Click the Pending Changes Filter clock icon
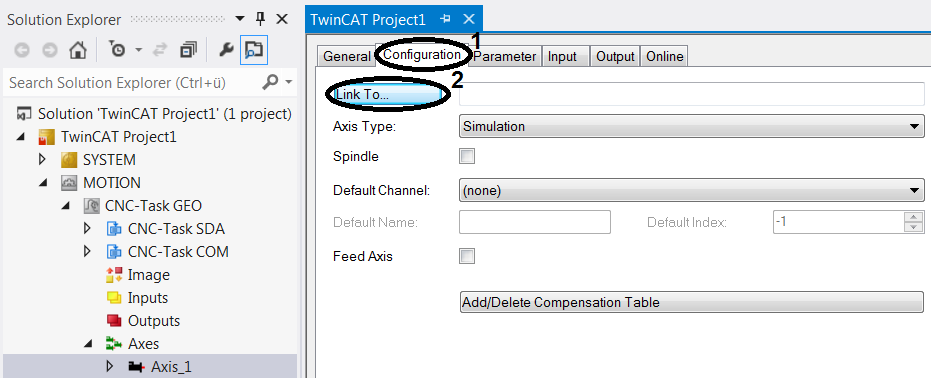The width and height of the screenshot is (931, 378). point(116,51)
